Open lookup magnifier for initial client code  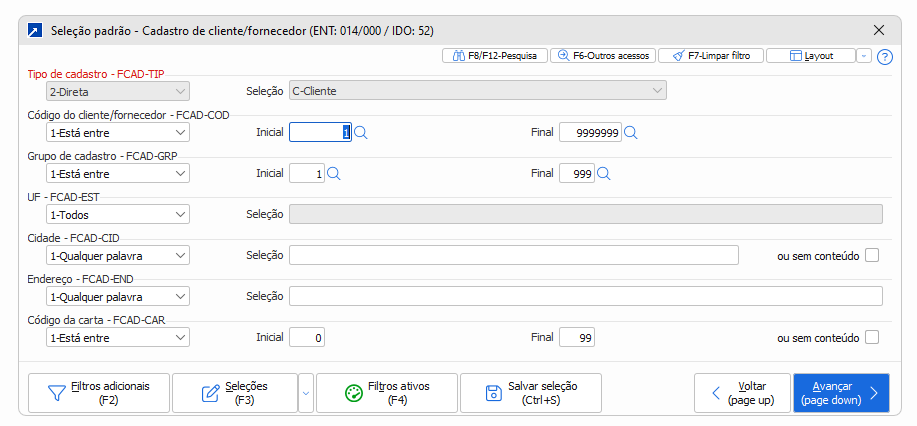tap(360, 132)
